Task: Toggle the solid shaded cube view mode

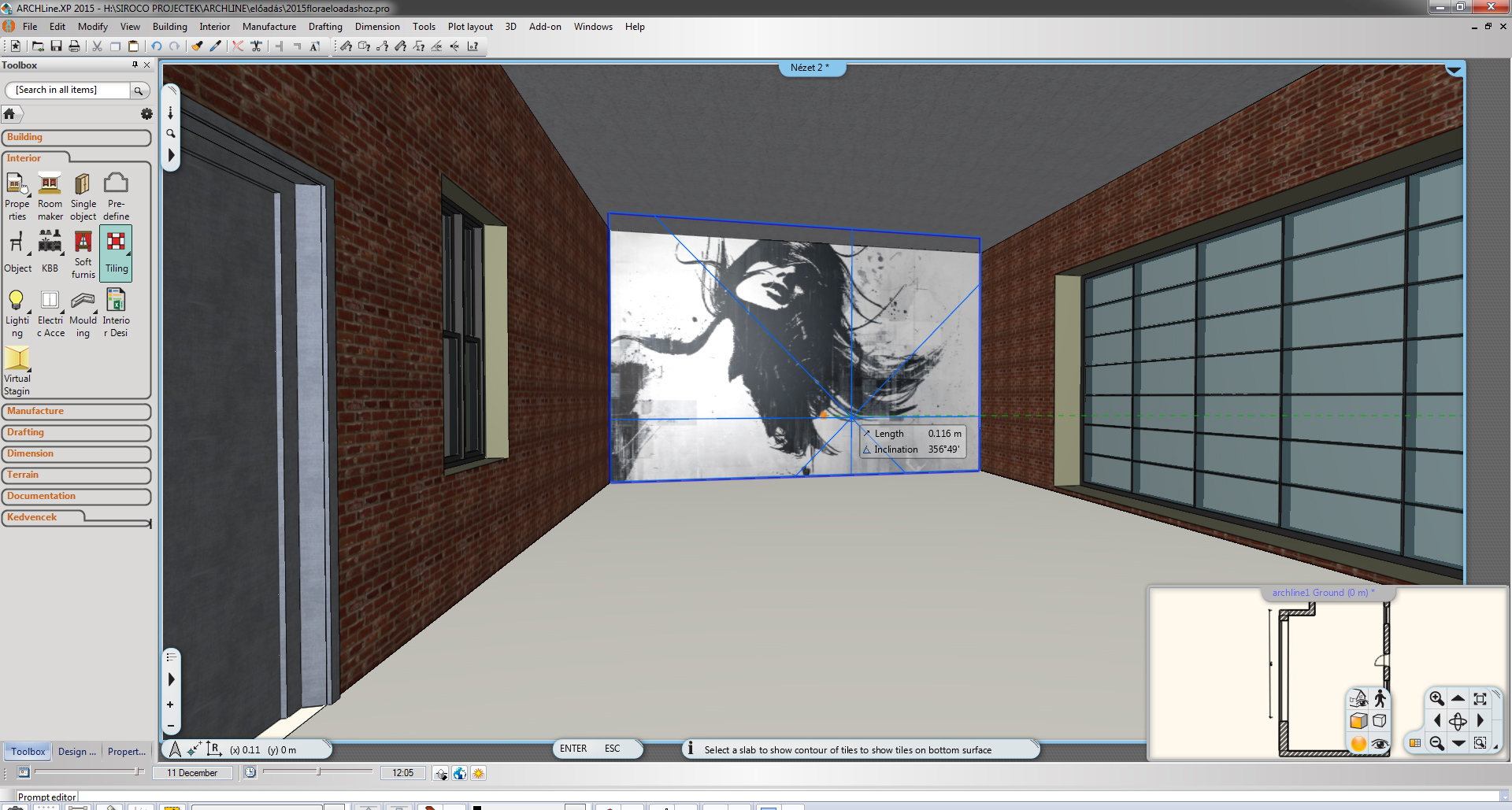Action: 1358,721
